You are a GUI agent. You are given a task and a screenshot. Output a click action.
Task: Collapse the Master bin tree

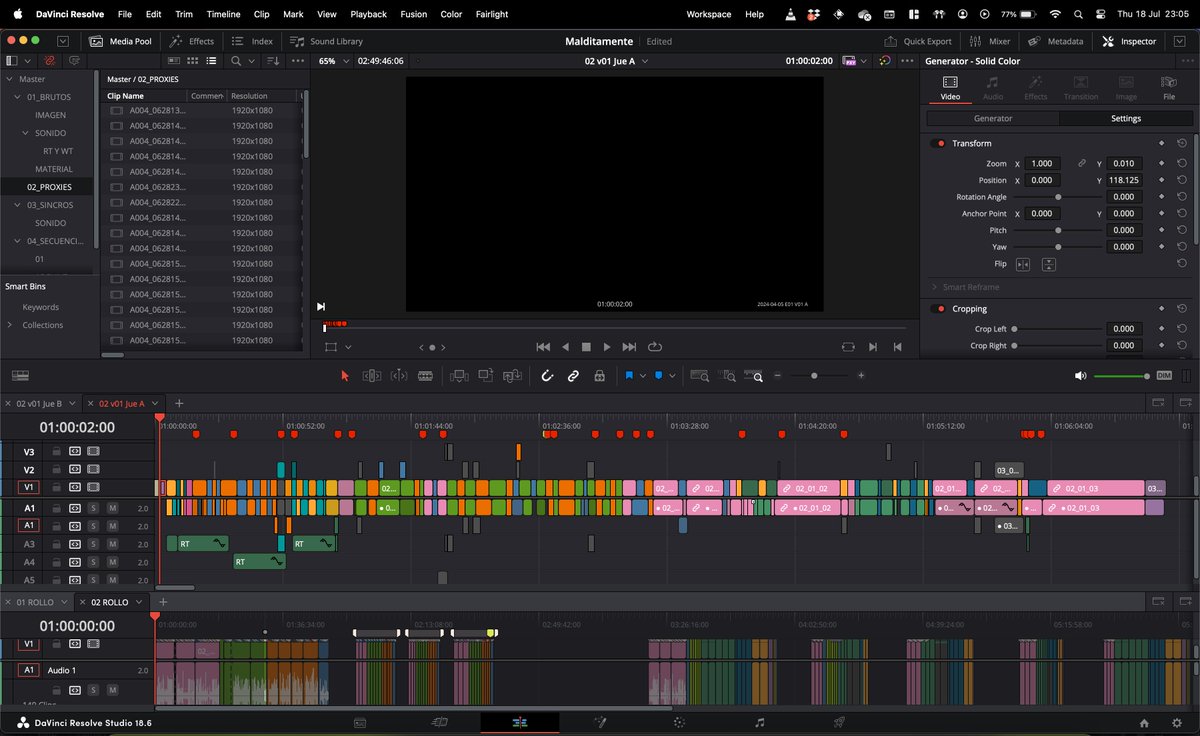tap(10, 79)
